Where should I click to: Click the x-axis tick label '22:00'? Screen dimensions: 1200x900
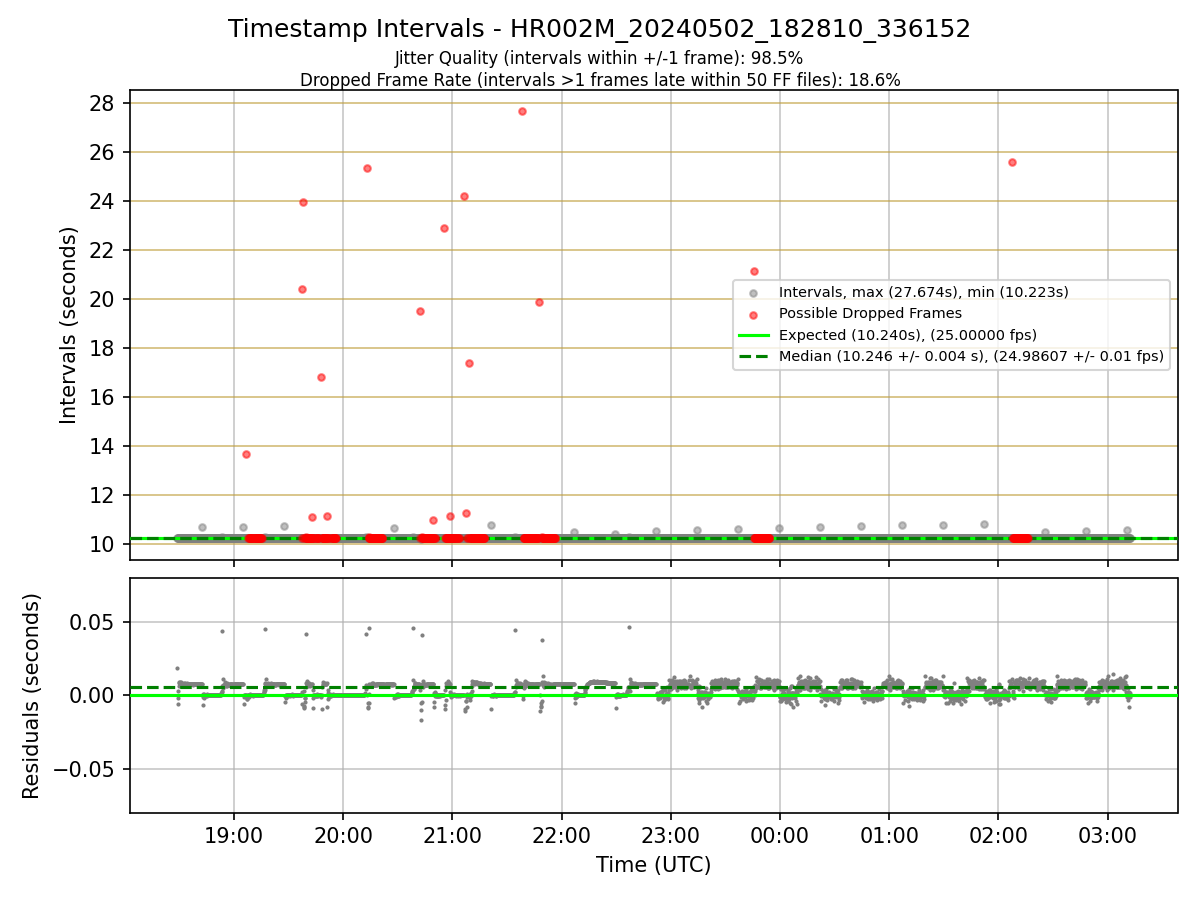click(x=561, y=834)
